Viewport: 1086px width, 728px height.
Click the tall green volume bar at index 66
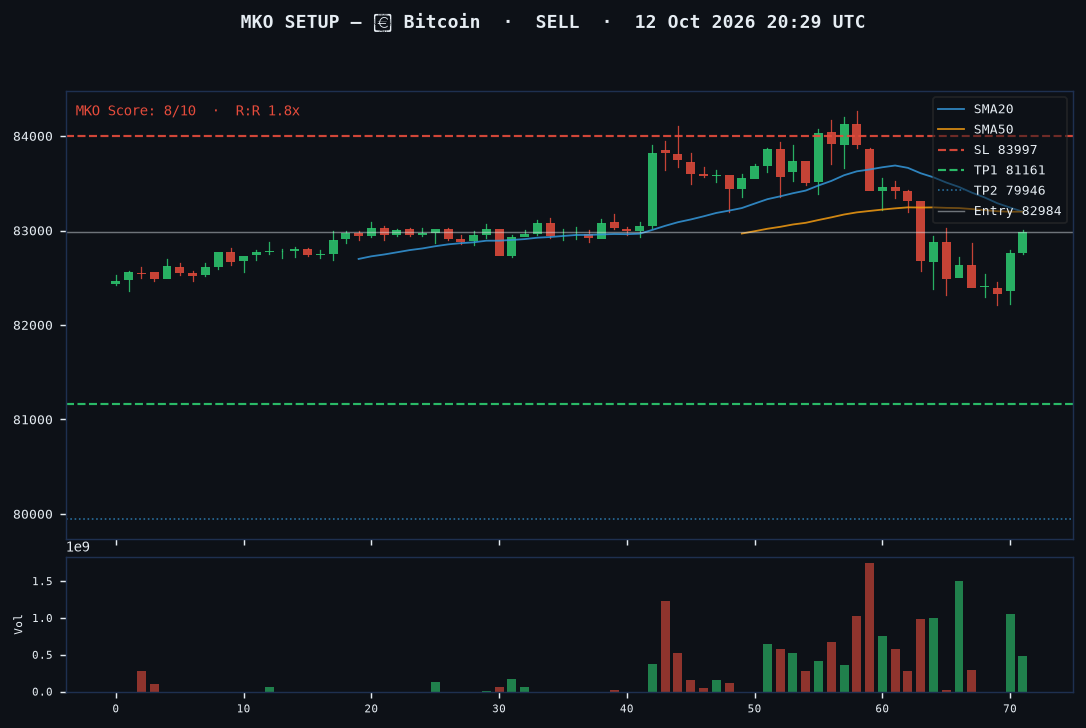tap(959, 637)
